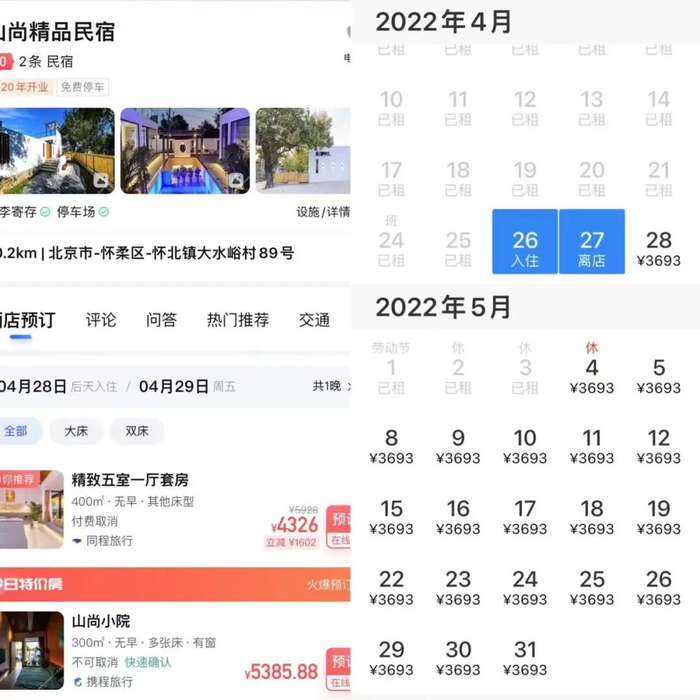This screenshot has height=700, width=700.
Task: Select May 26 priced ¥3693
Action: tap(659, 588)
